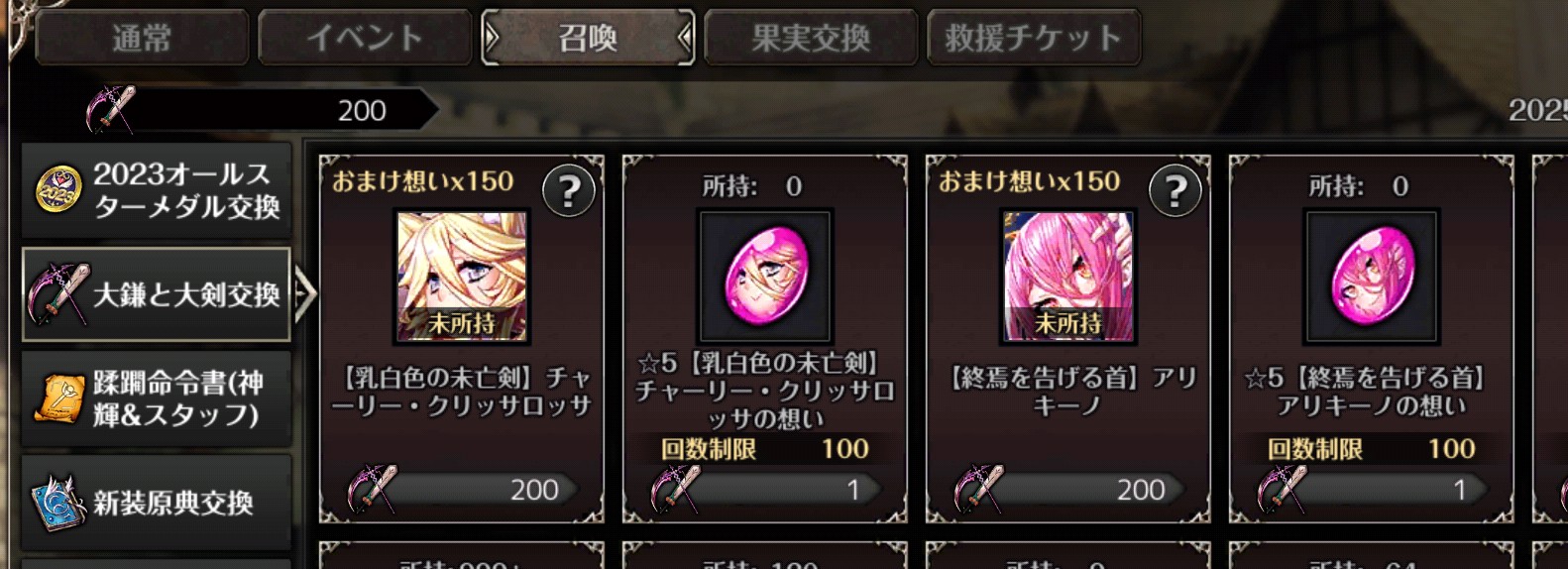Select the pink-haired Arikino character portrait
The image size is (1568, 569).
[x=1068, y=277]
